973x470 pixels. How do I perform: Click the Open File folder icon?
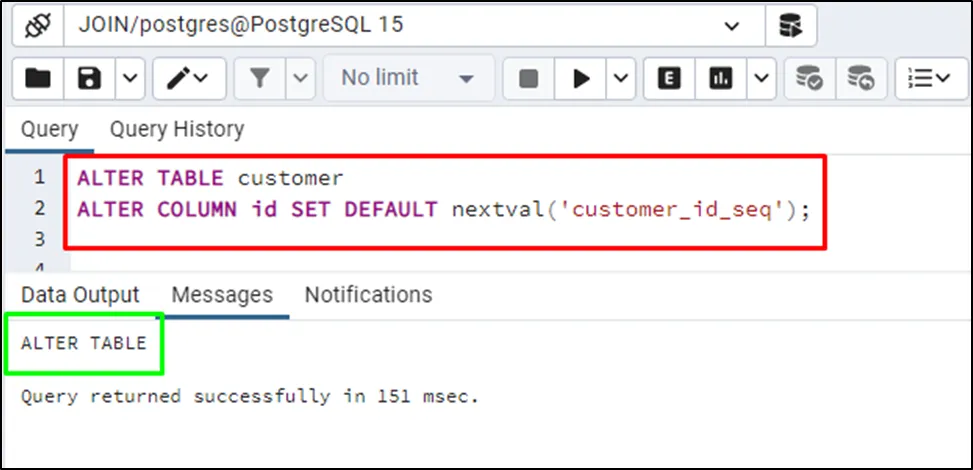coord(38,78)
